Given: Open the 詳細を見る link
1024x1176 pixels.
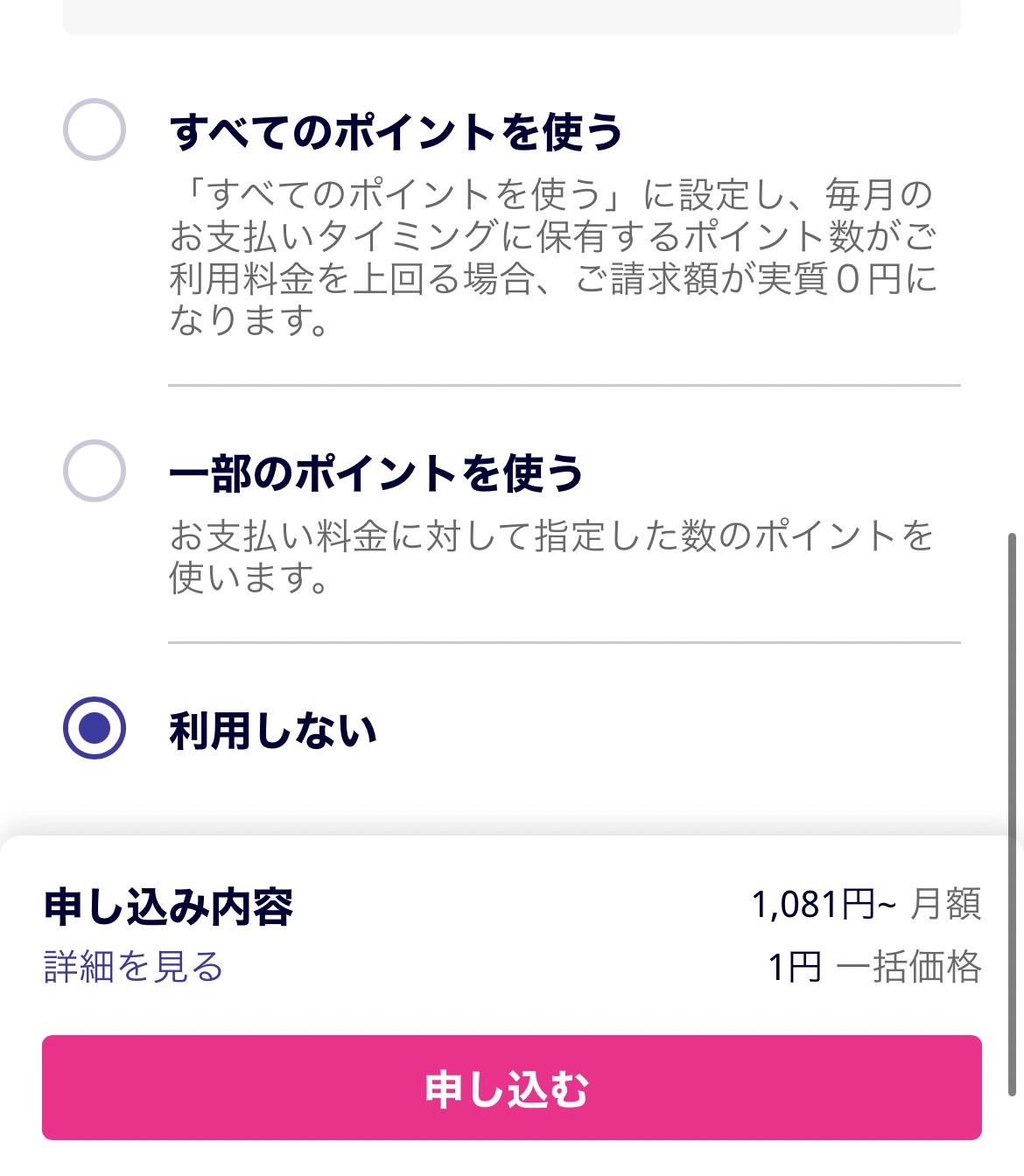Looking at the screenshot, I should click(x=133, y=967).
